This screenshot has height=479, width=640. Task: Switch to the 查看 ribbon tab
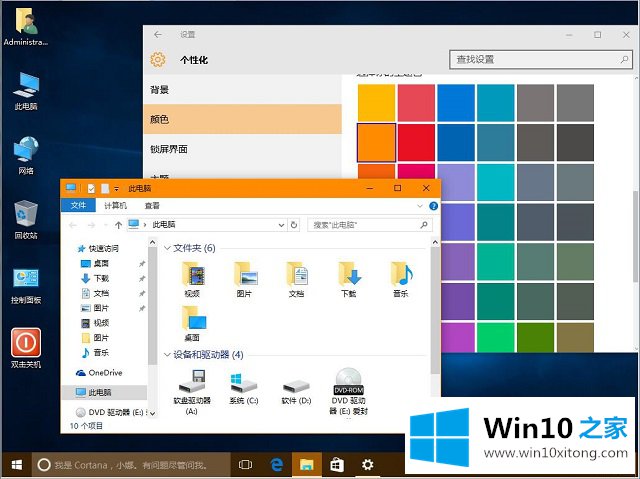tap(152, 205)
